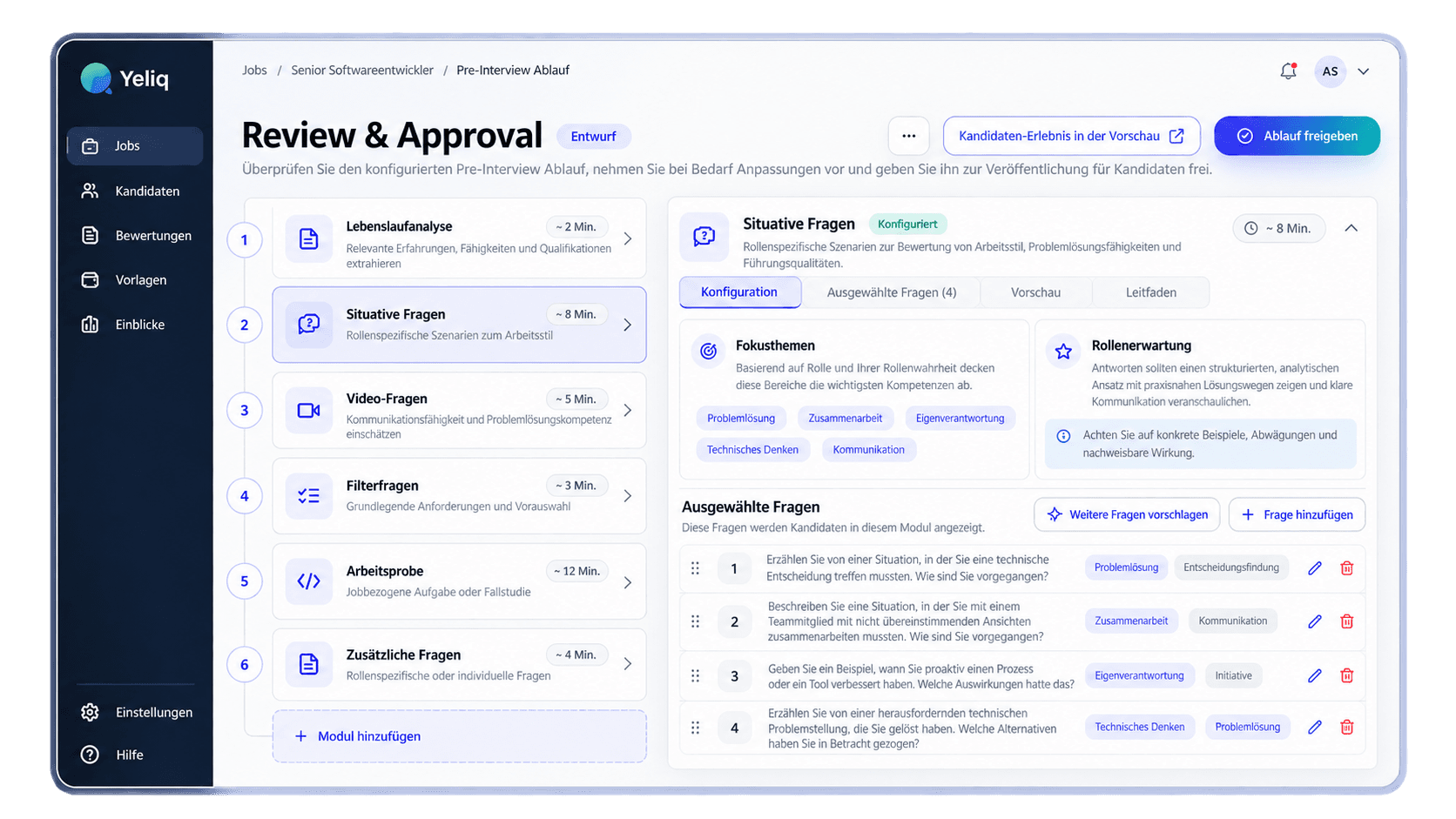This screenshot has height=819, width=1456.
Task: Click the Lebenslaufanalyse document icon
Action: click(309, 238)
